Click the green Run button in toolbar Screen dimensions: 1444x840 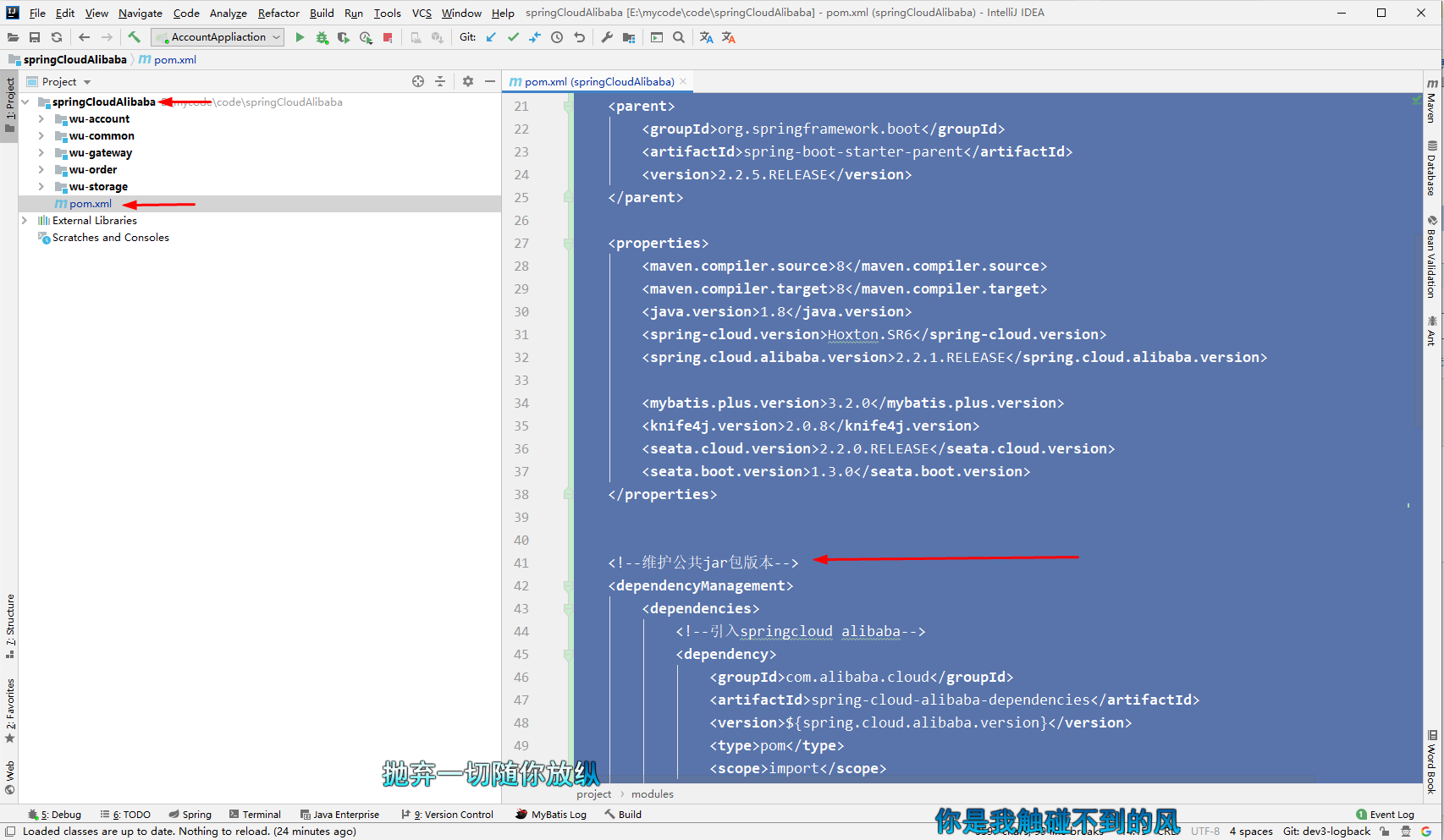300,37
